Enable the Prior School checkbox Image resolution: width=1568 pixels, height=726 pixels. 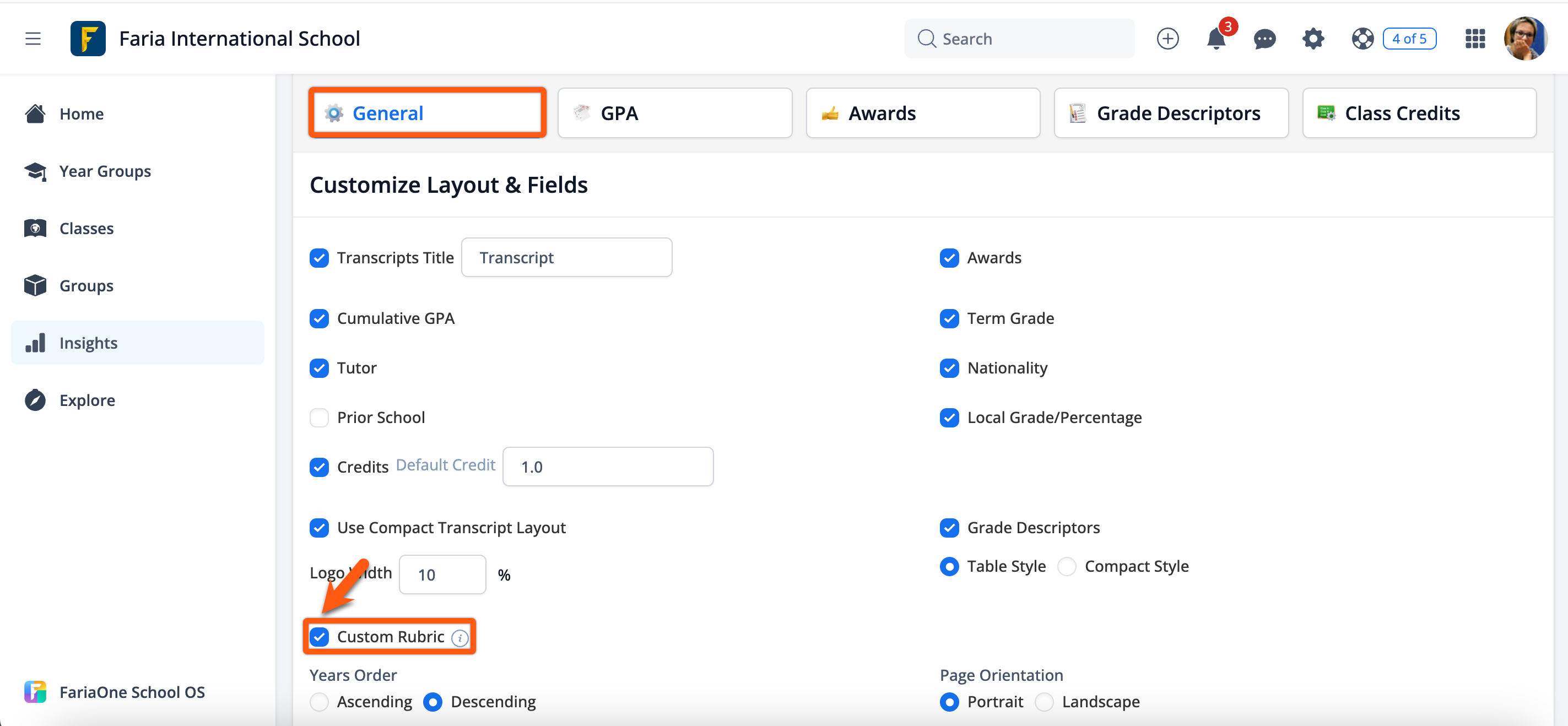[319, 418]
